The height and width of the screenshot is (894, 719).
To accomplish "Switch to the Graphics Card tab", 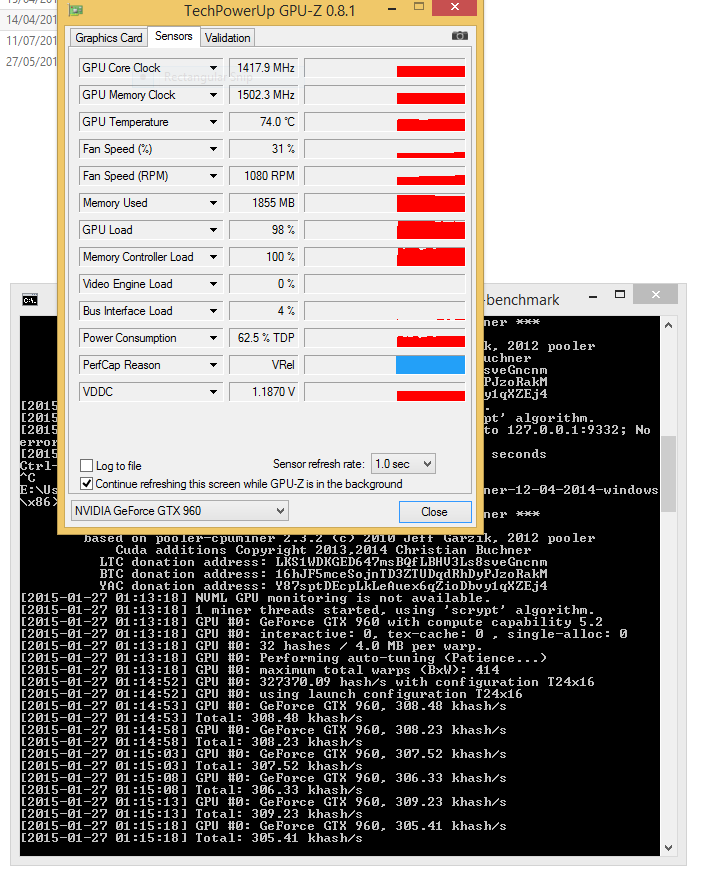I will pos(108,38).
